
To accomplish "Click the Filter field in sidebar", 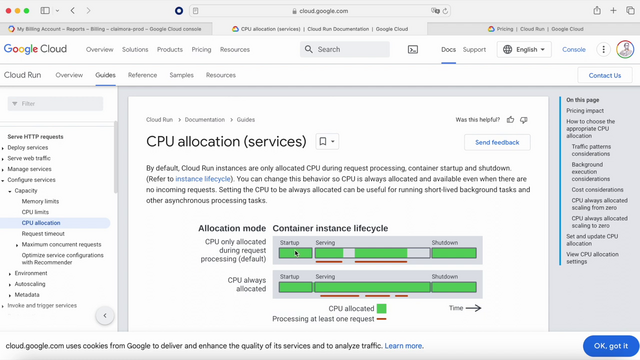I will click(56, 104).
